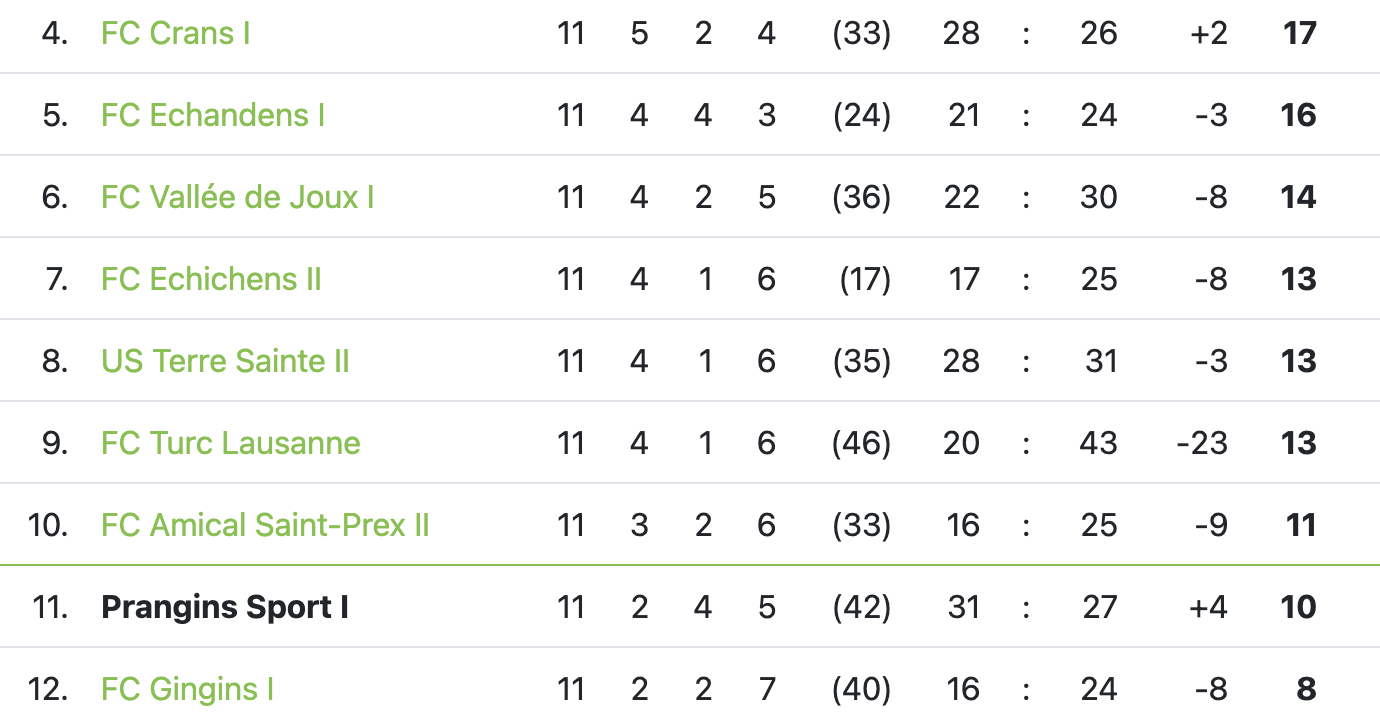The image size is (1380, 724).
Task: Open the FC Echandens I team page
Action: pyautogui.click(x=213, y=115)
